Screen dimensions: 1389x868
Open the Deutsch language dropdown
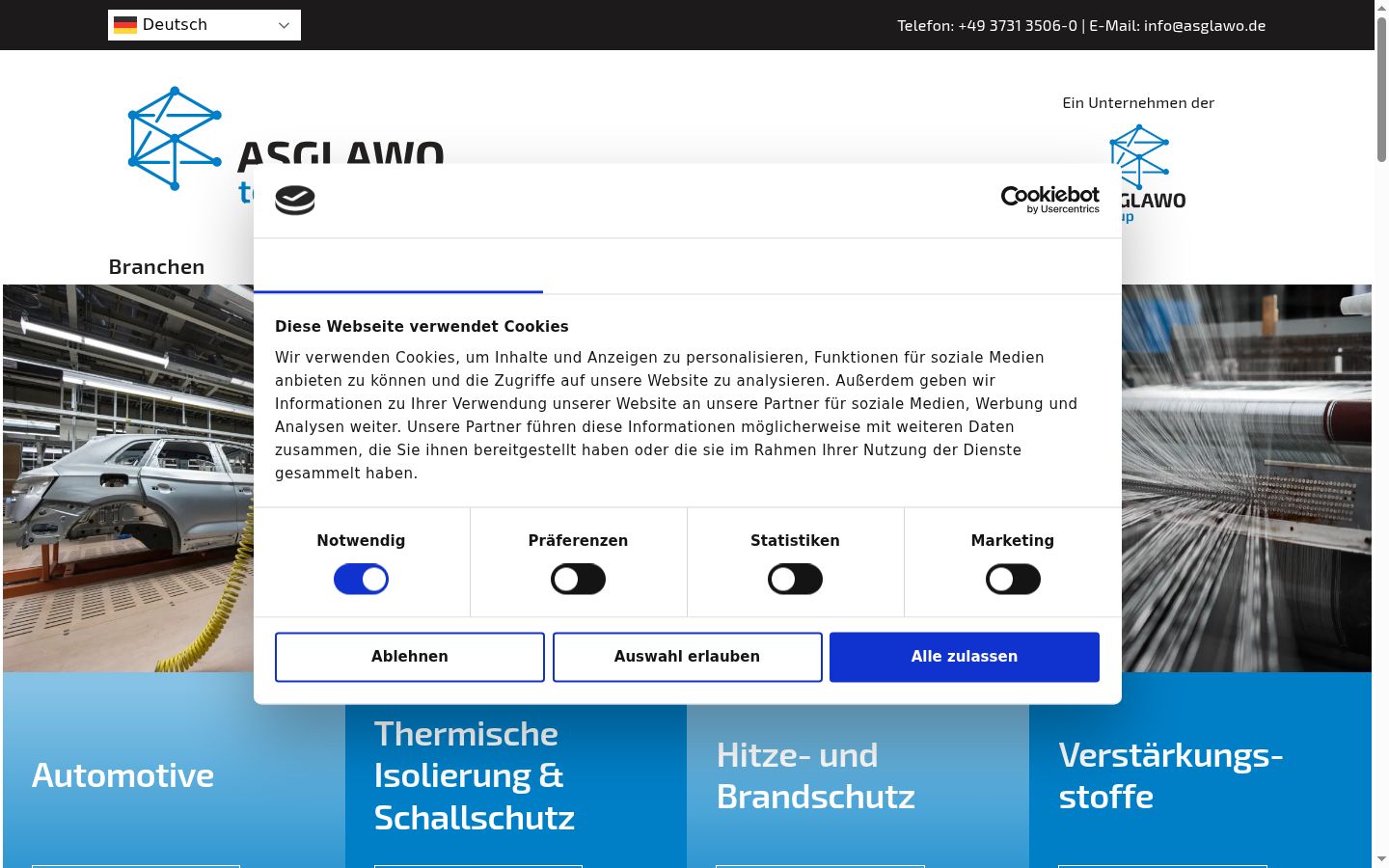point(204,25)
